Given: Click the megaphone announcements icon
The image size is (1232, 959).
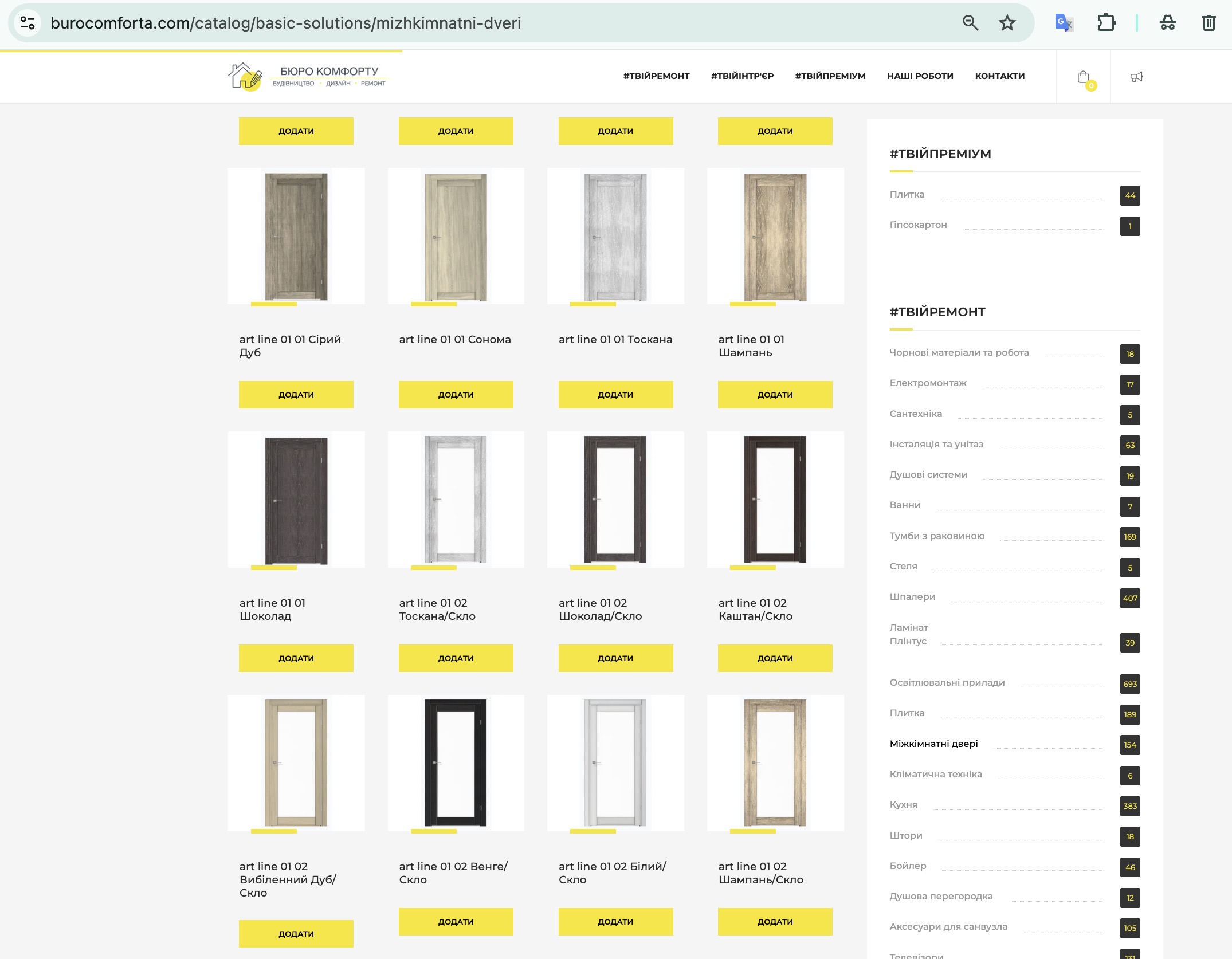Looking at the screenshot, I should click(1136, 77).
